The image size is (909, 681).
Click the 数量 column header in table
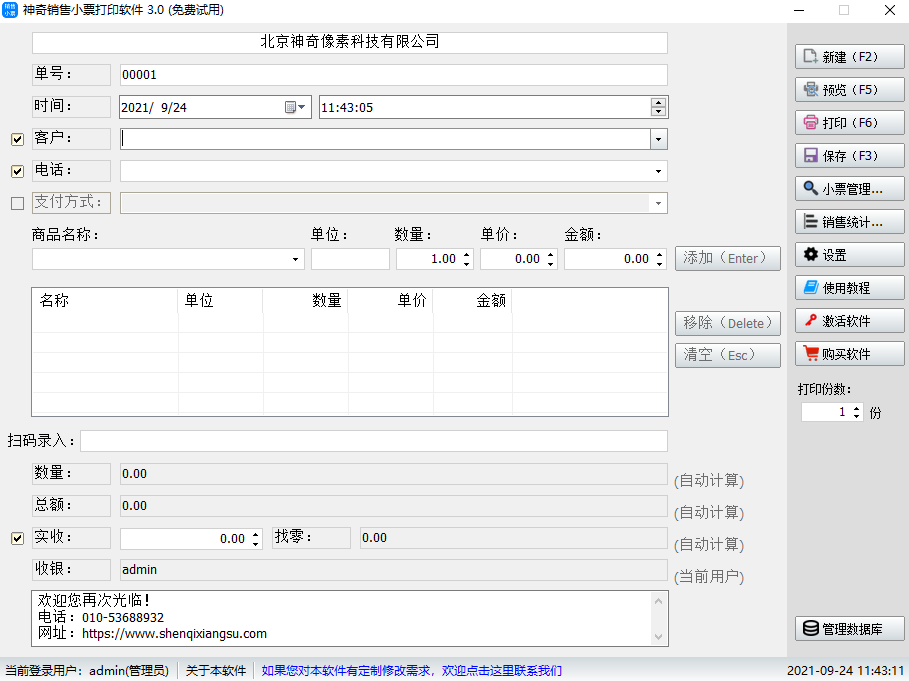[x=306, y=301]
